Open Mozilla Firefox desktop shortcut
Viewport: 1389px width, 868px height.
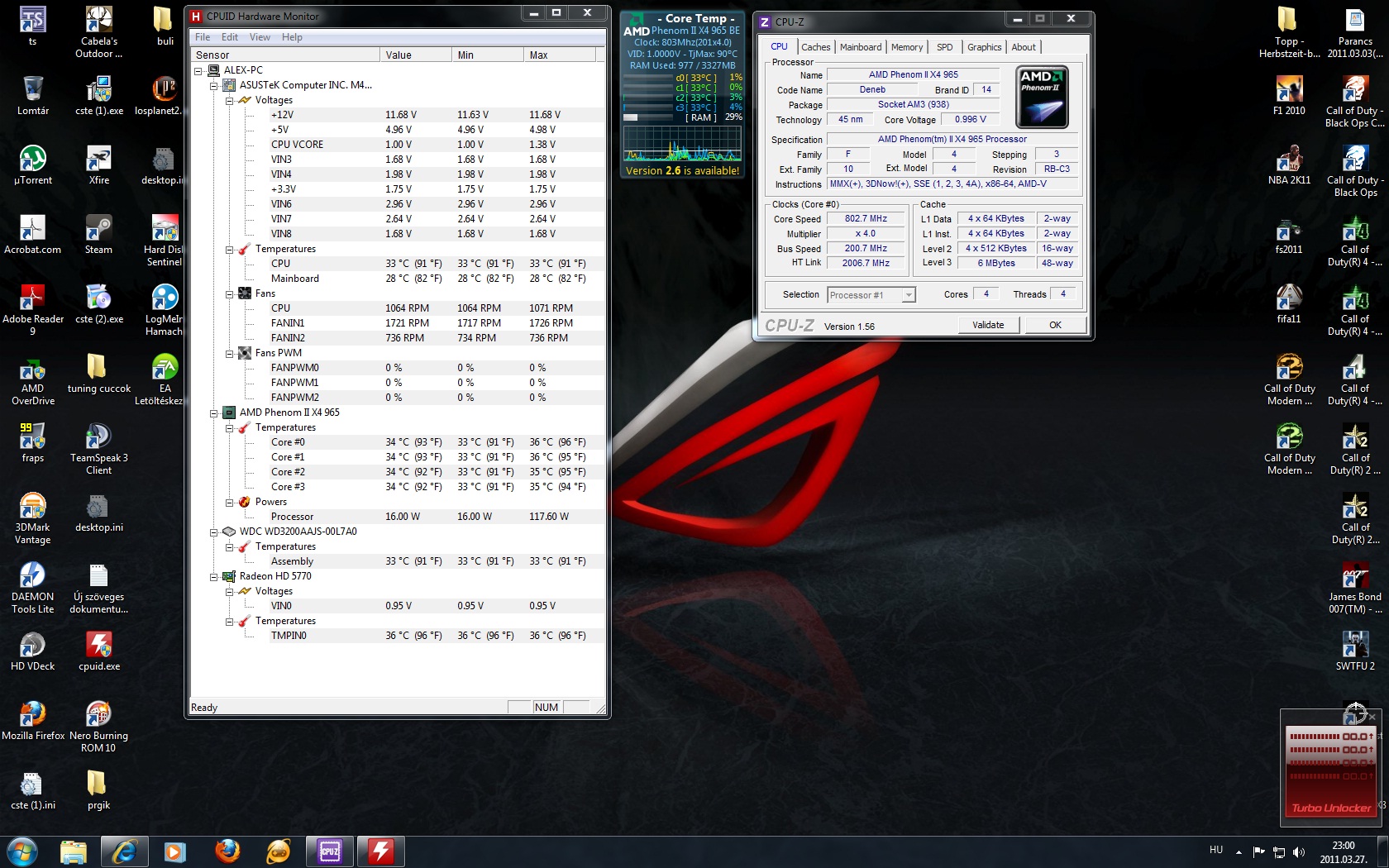(x=33, y=720)
